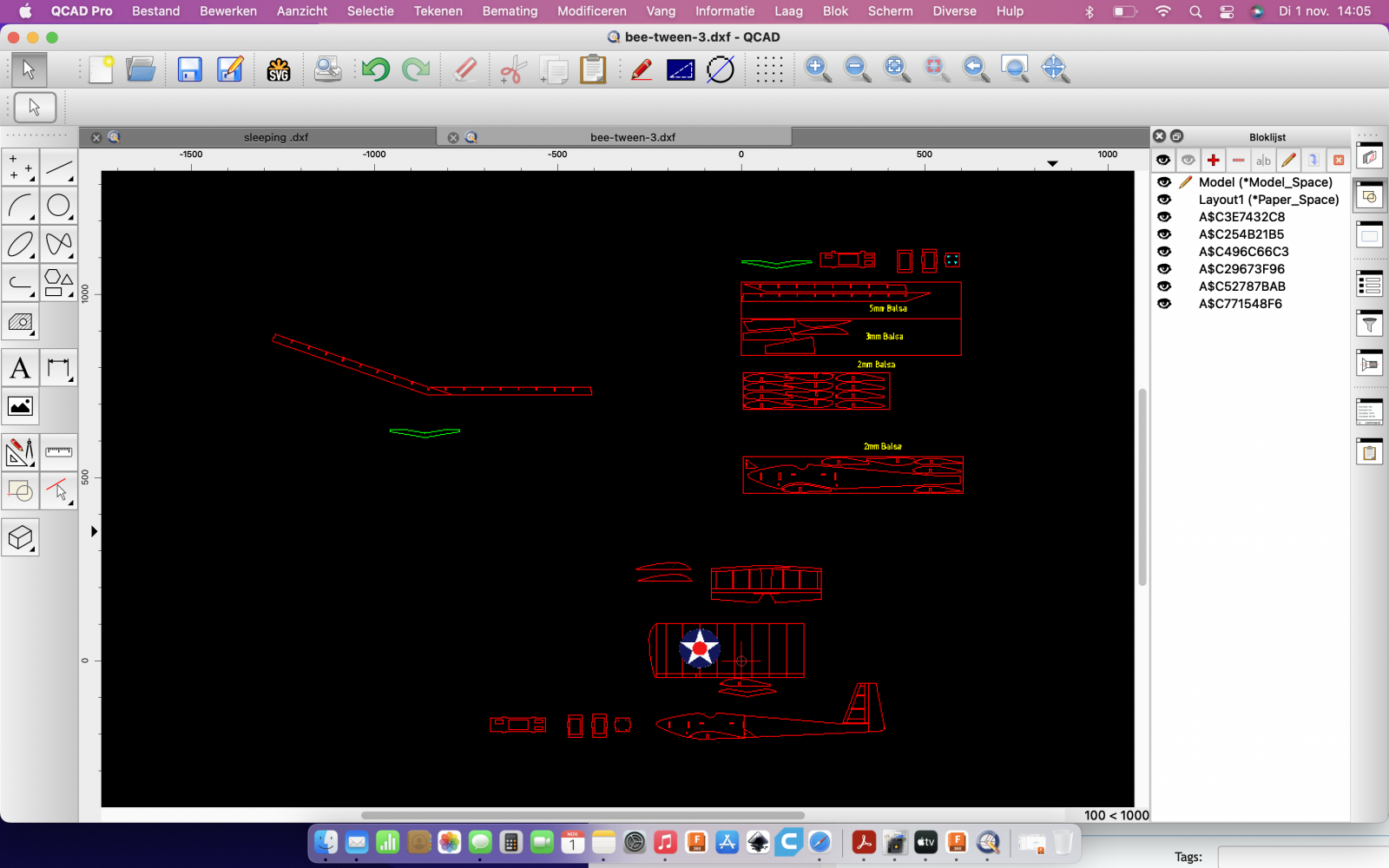Select the Spline drawing tool

tap(59, 244)
